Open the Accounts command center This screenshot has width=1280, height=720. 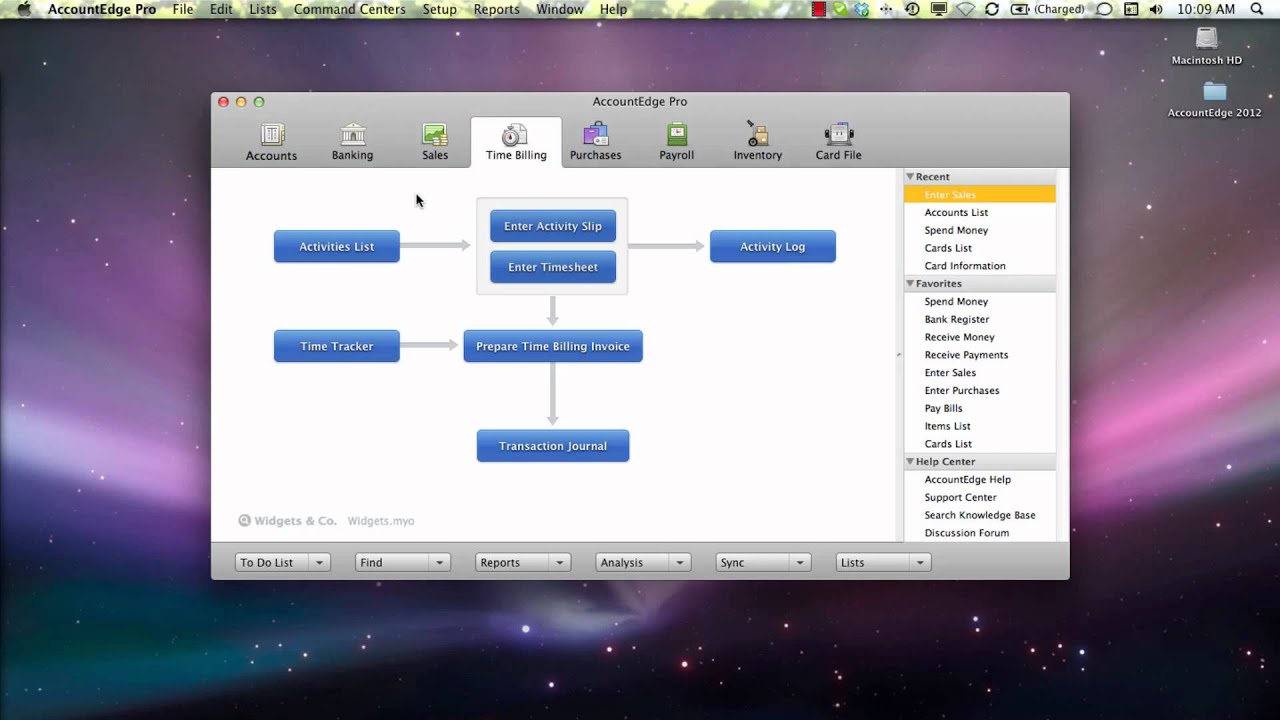coord(271,142)
